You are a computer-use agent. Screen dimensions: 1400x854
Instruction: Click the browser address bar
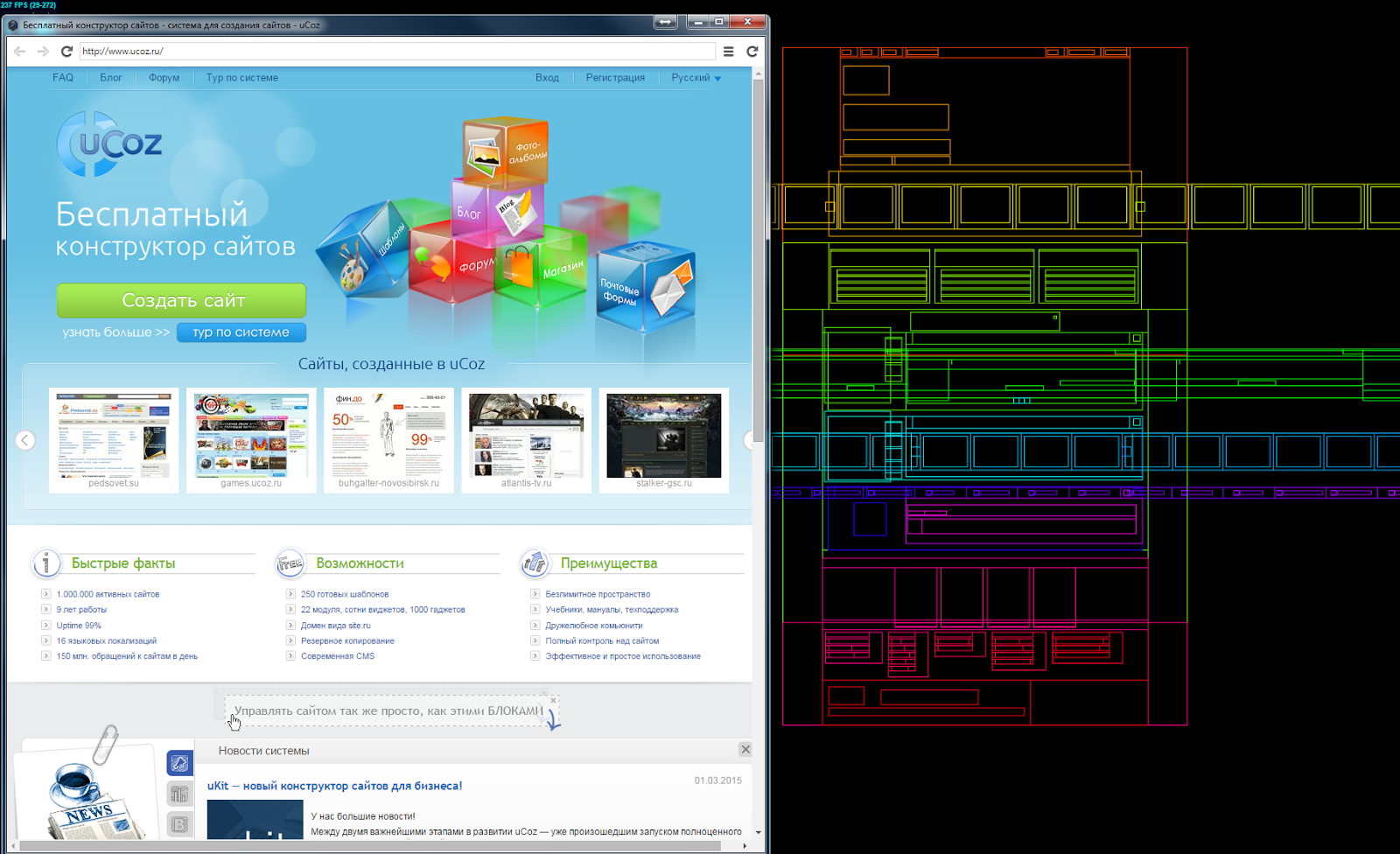[x=397, y=52]
